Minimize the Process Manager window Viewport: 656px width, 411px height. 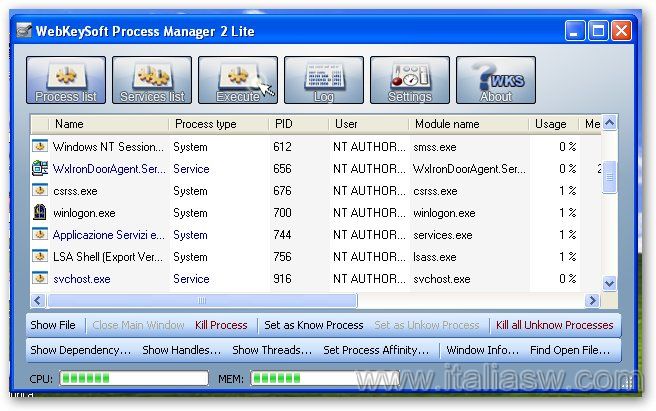(575, 31)
